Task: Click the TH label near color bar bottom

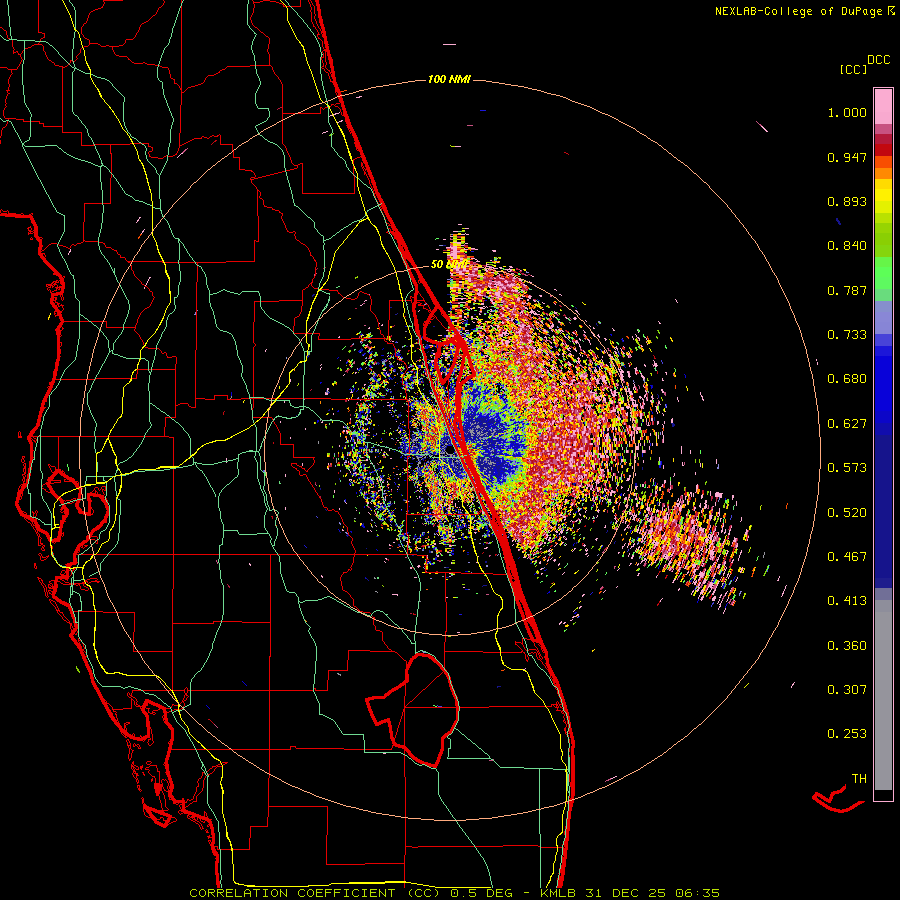Action: [x=859, y=779]
